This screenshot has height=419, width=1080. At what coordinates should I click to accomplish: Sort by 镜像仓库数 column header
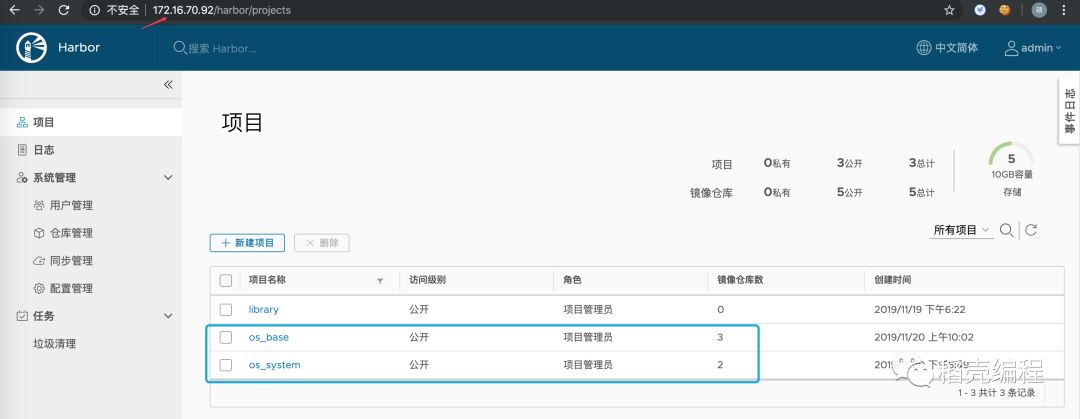[x=740, y=280]
